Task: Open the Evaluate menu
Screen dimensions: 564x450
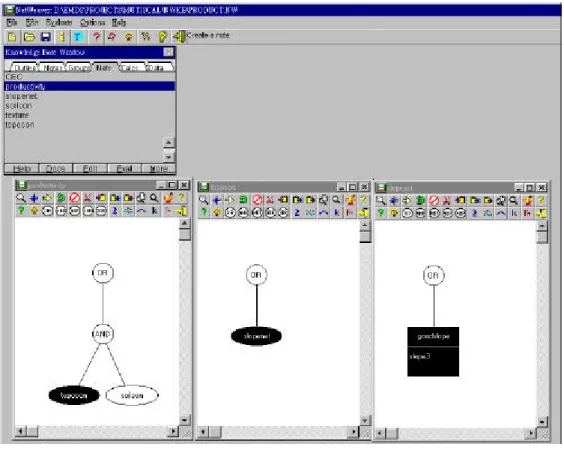Action: [59, 23]
